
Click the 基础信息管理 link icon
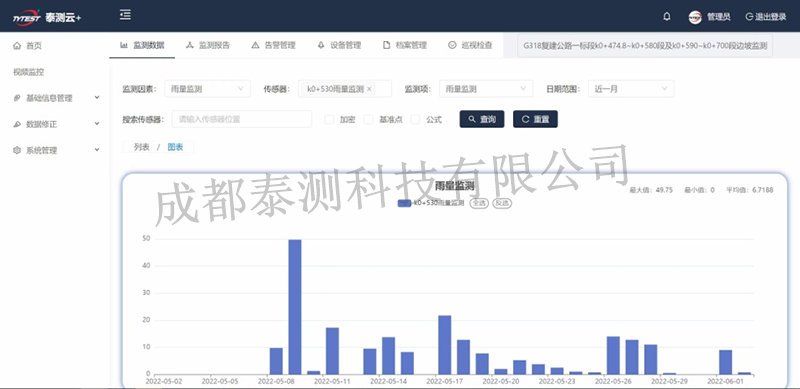click(17, 98)
